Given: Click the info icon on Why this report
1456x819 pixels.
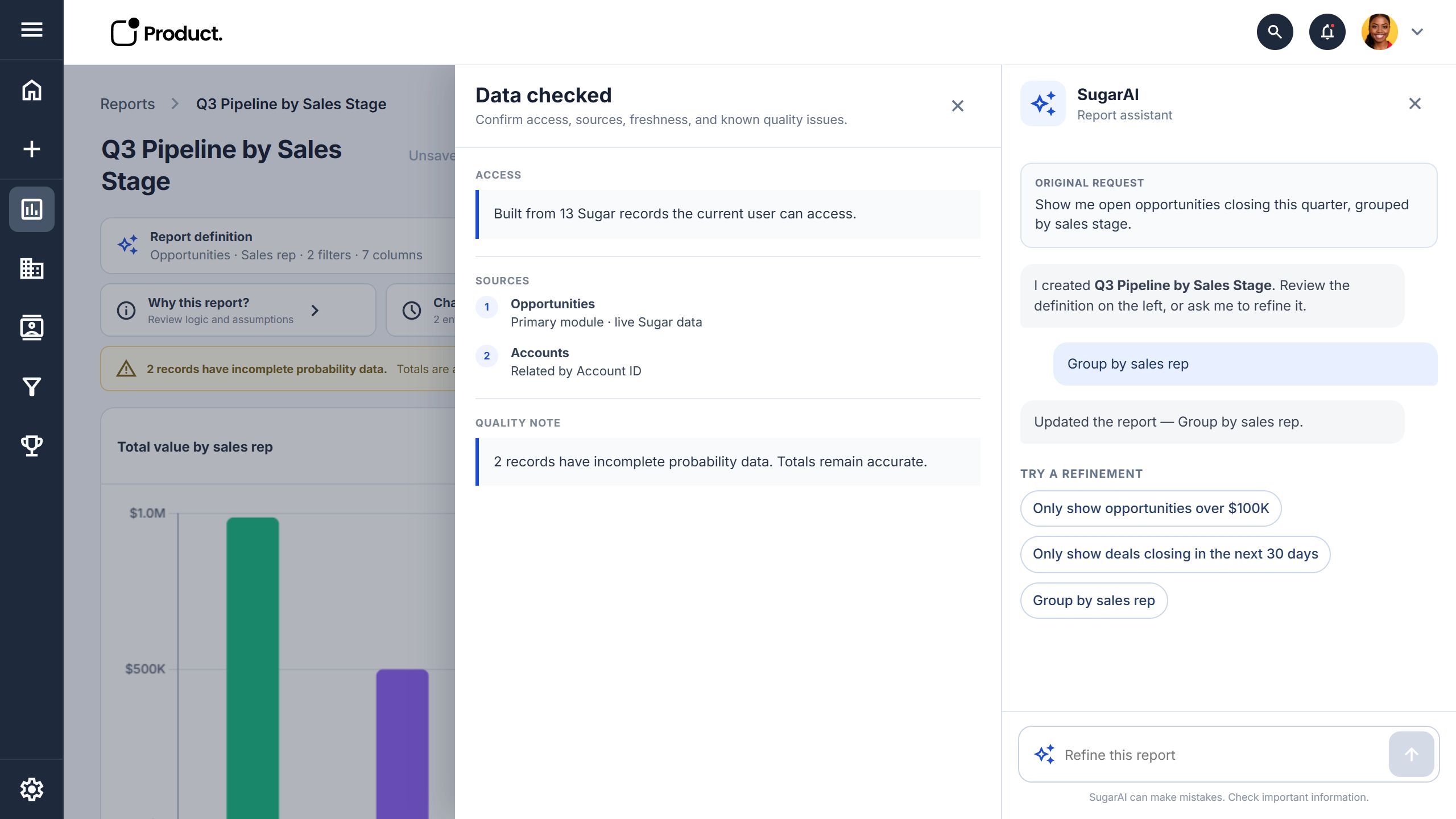Looking at the screenshot, I should (x=126, y=310).
